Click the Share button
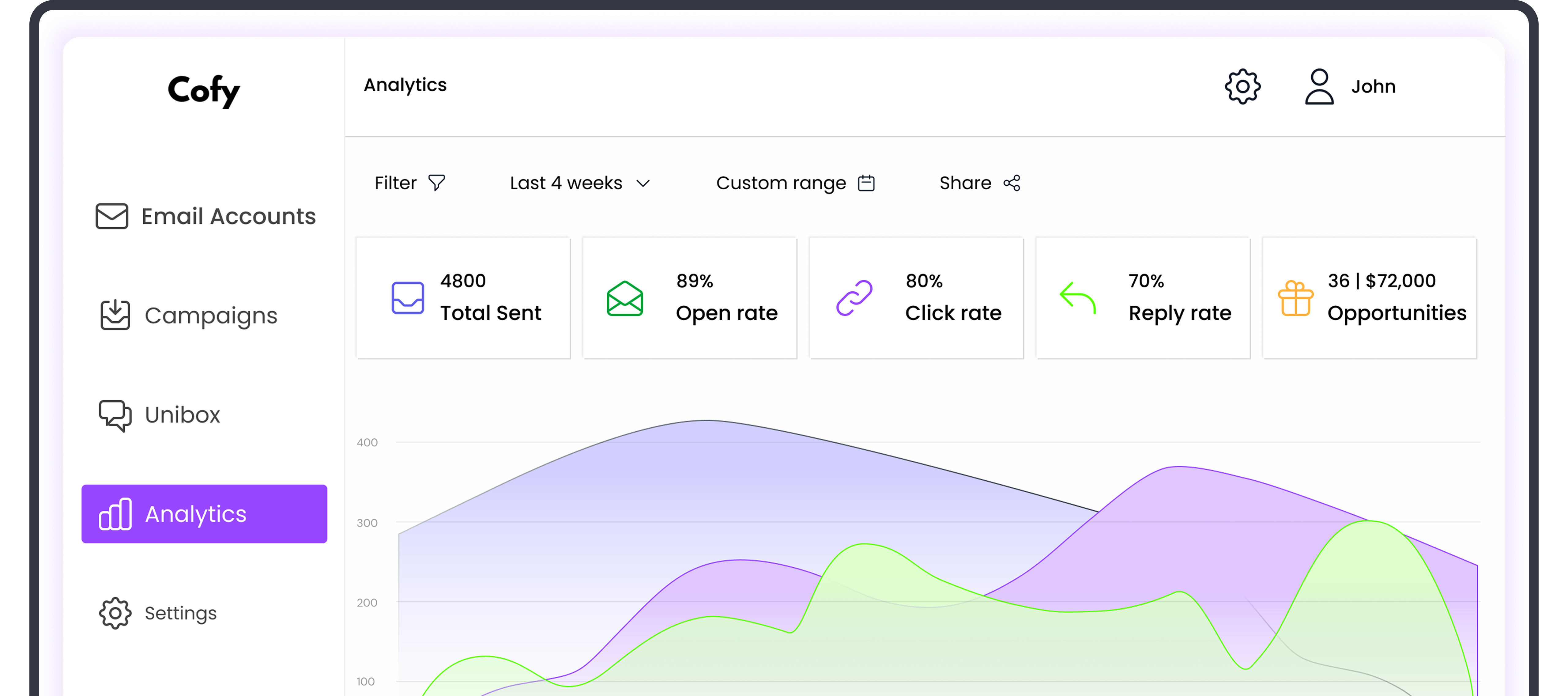The width and height of the screenshot is (1568, 696). point(980,183)
